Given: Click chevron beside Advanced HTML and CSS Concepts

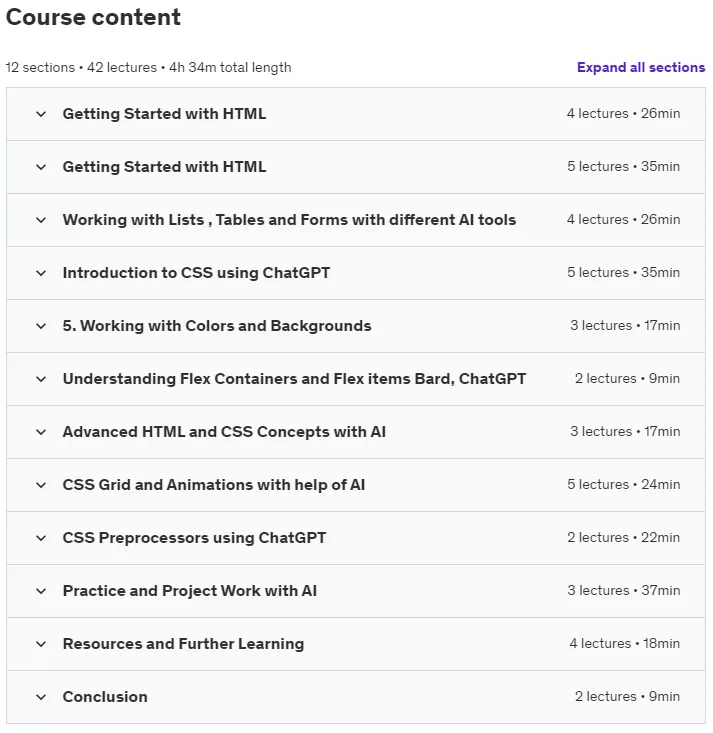Looking at the screenshot, I should tap(41, 432).
